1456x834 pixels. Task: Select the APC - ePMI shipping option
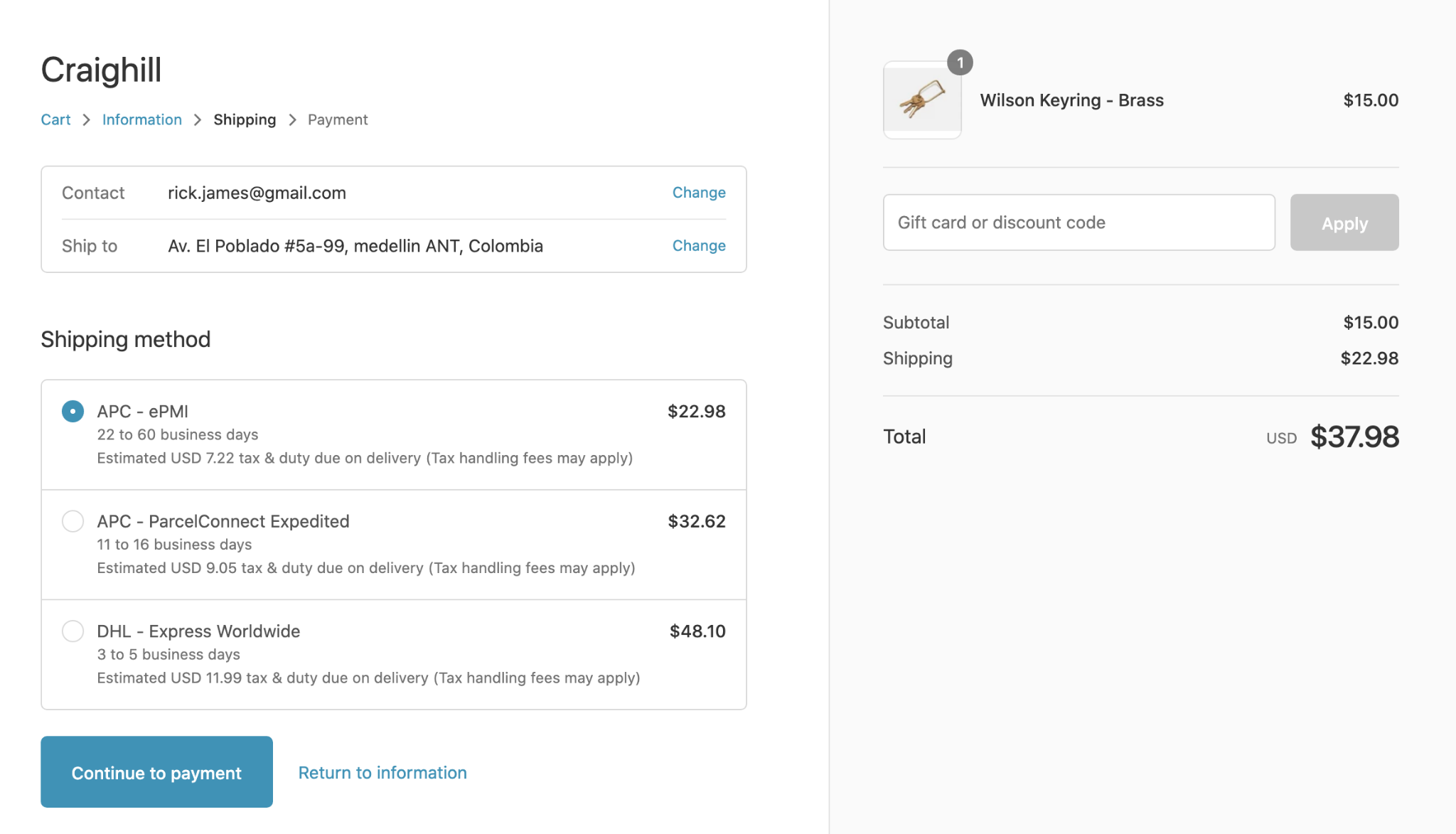73,412
